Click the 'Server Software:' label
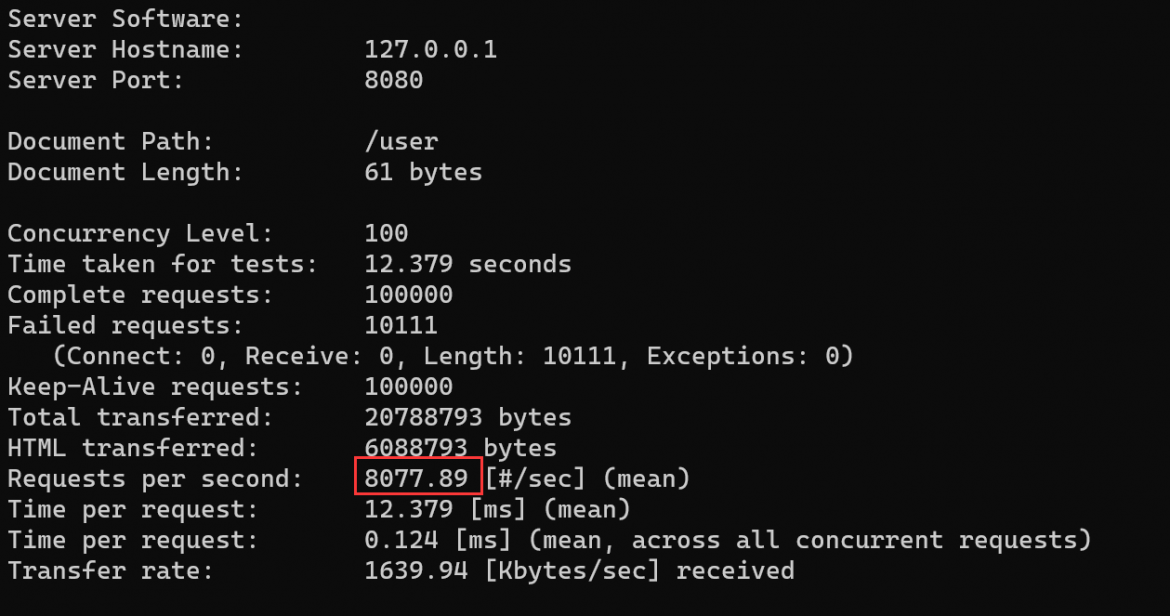The width and height of the screenshot is (1170, 616). pyautogui.click(x=125, y=19)
